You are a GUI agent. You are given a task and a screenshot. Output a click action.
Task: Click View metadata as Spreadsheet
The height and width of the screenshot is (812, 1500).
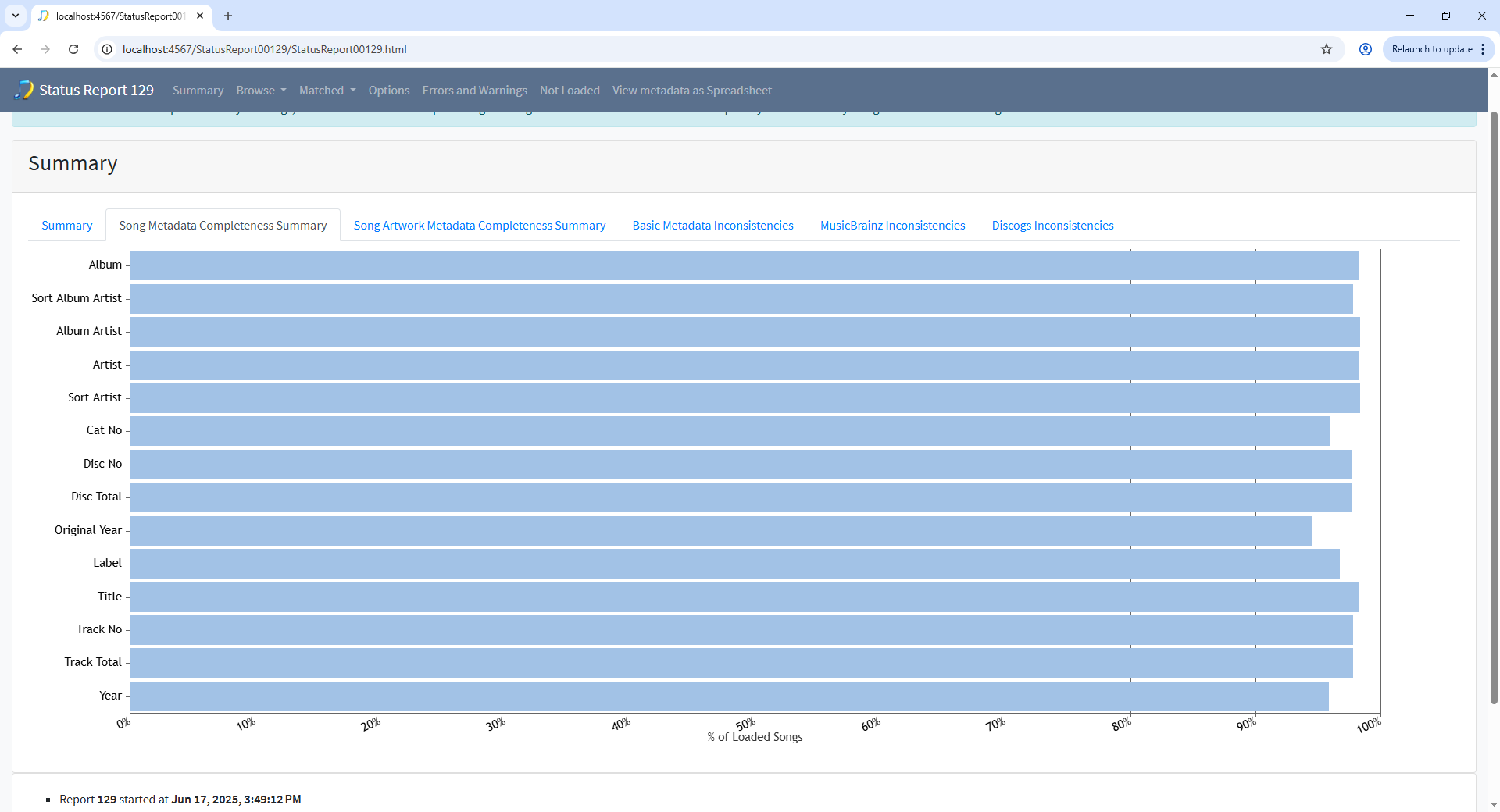tap(692, 91)
